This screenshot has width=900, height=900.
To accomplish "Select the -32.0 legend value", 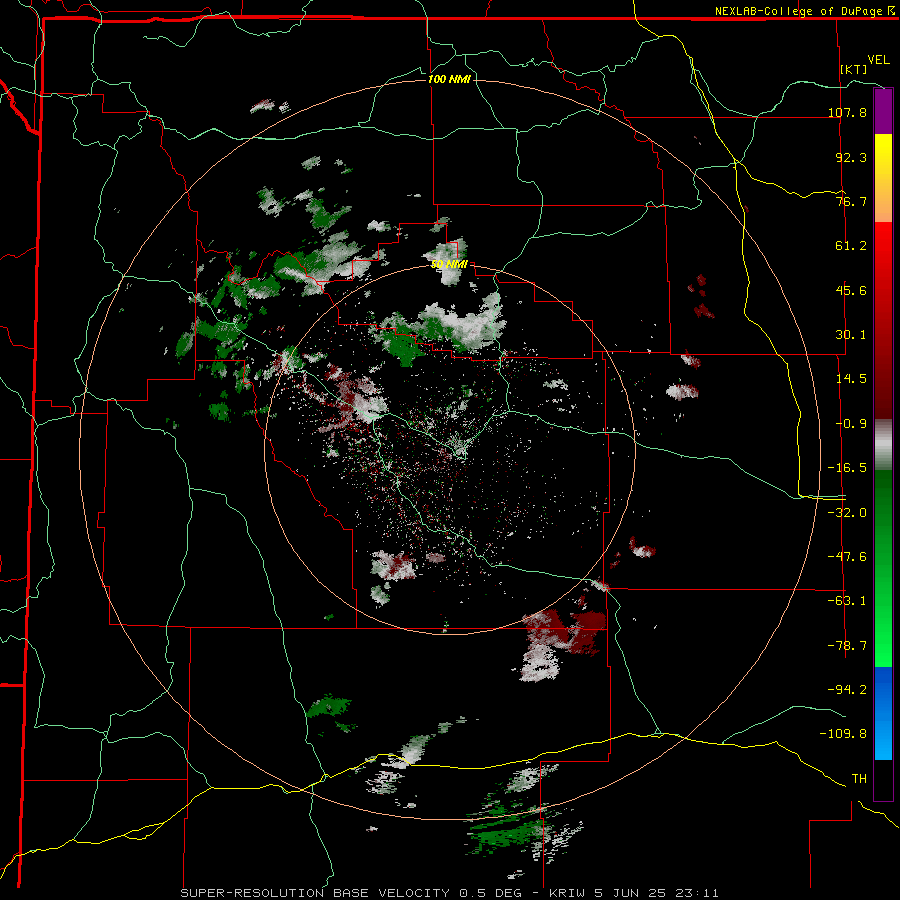I will point(847,513).
